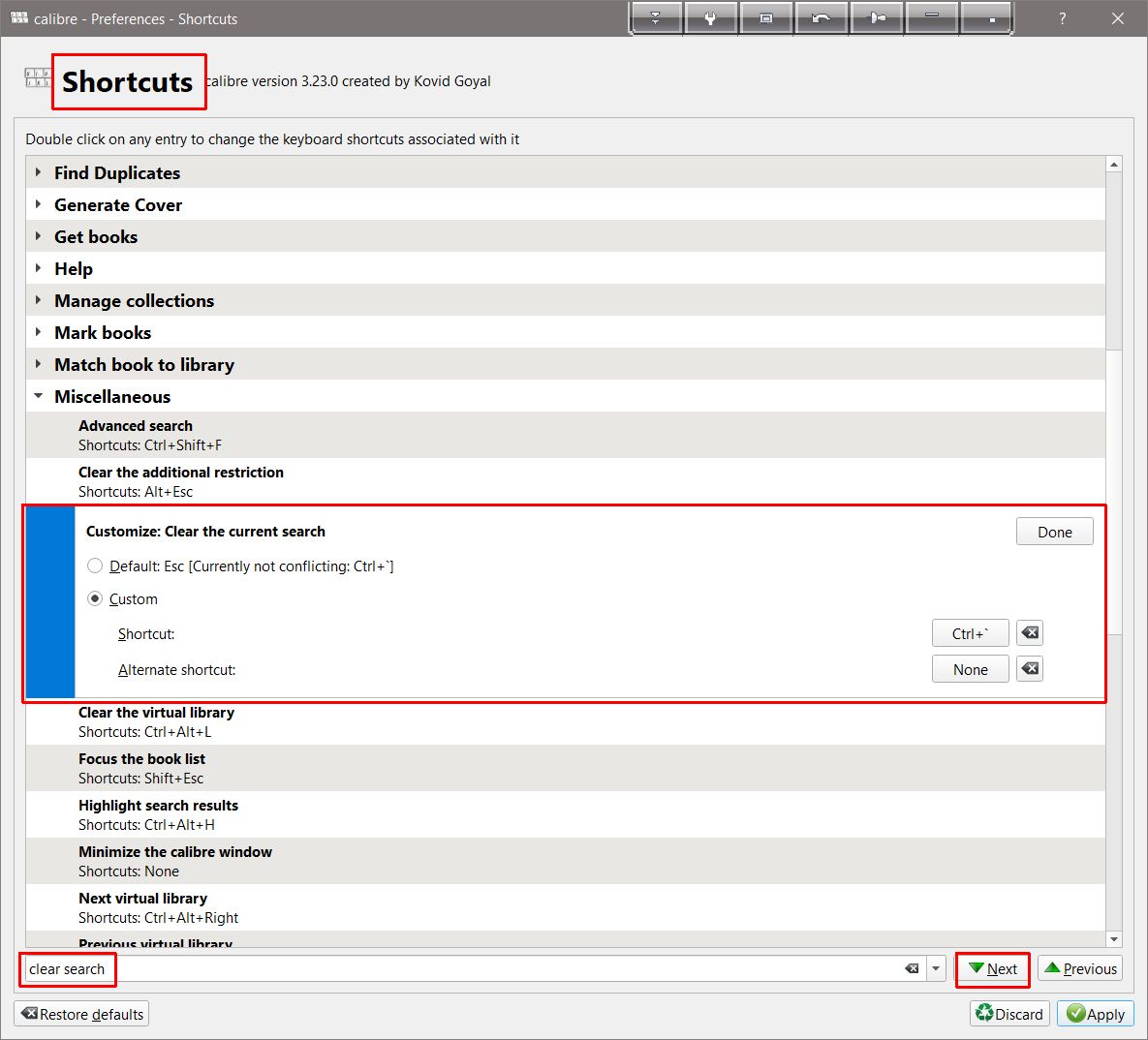Click Next to find the next match
1148x1040 pixels.
click(x=993, y=969)
